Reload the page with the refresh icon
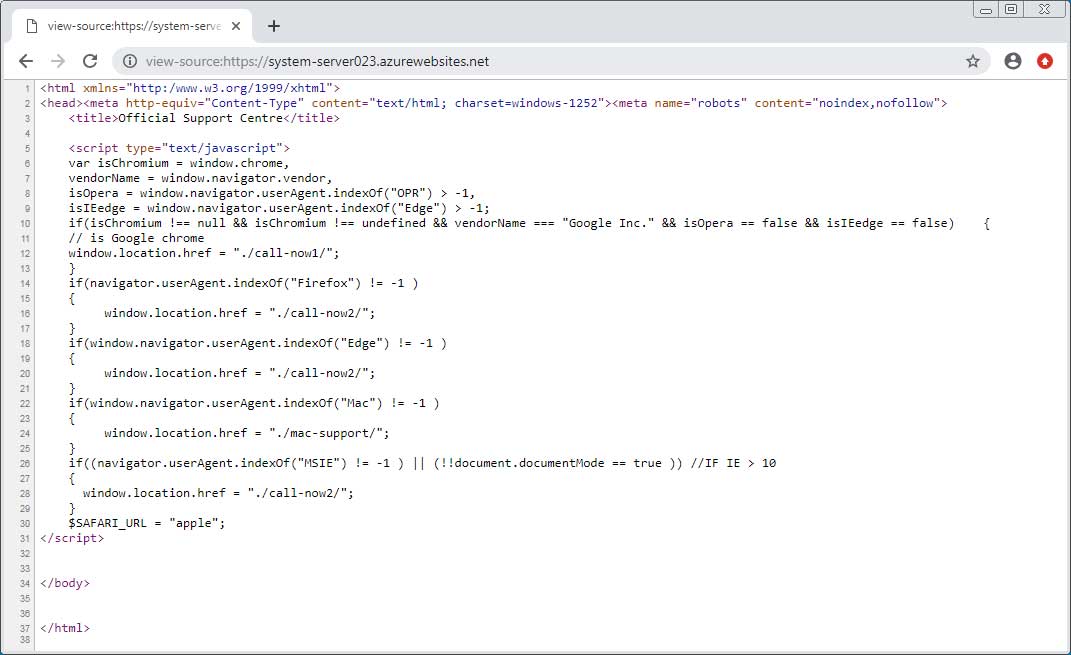 [90, 61]
